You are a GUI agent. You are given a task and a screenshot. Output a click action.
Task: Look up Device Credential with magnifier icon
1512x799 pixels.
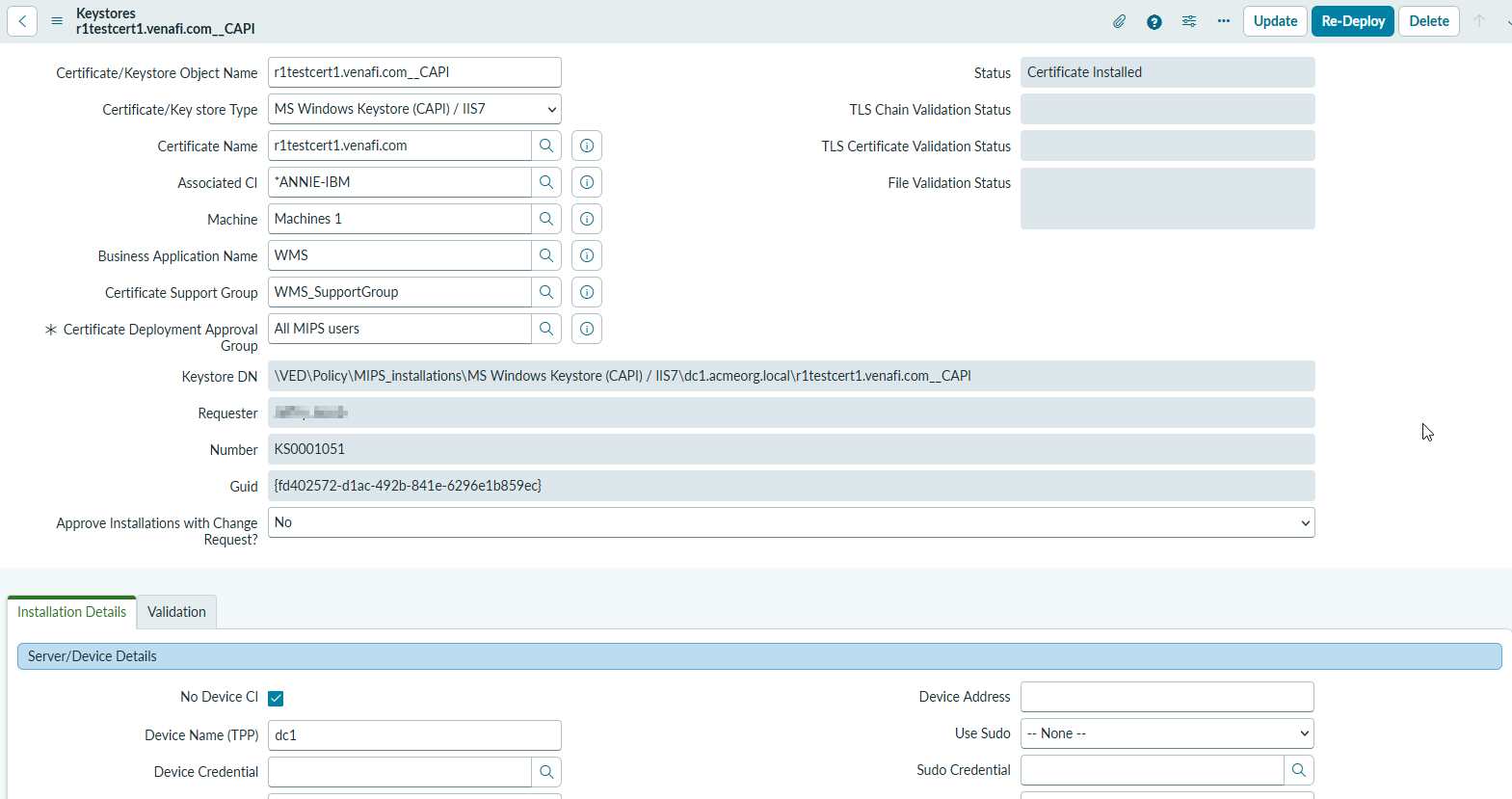546,772
